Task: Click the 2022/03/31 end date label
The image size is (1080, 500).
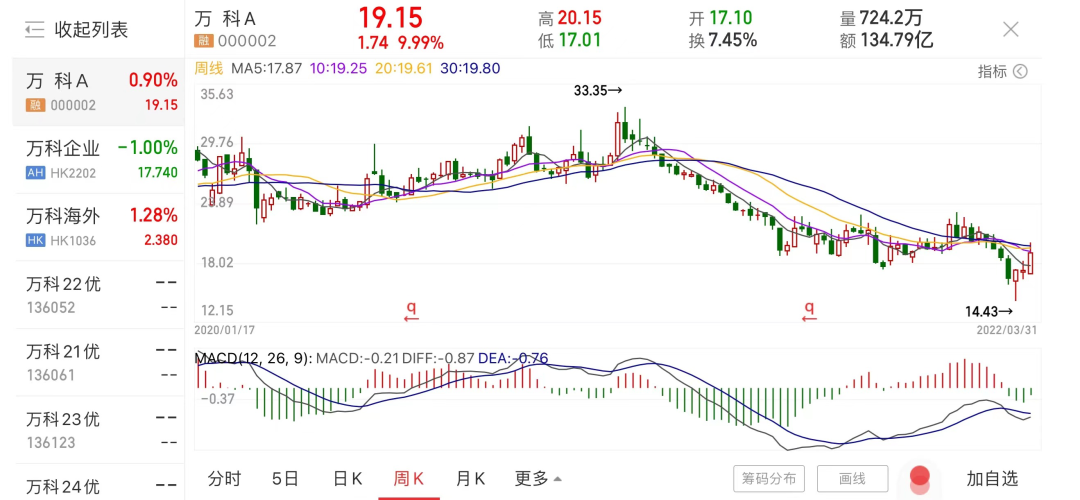Action: (1006, 330)
